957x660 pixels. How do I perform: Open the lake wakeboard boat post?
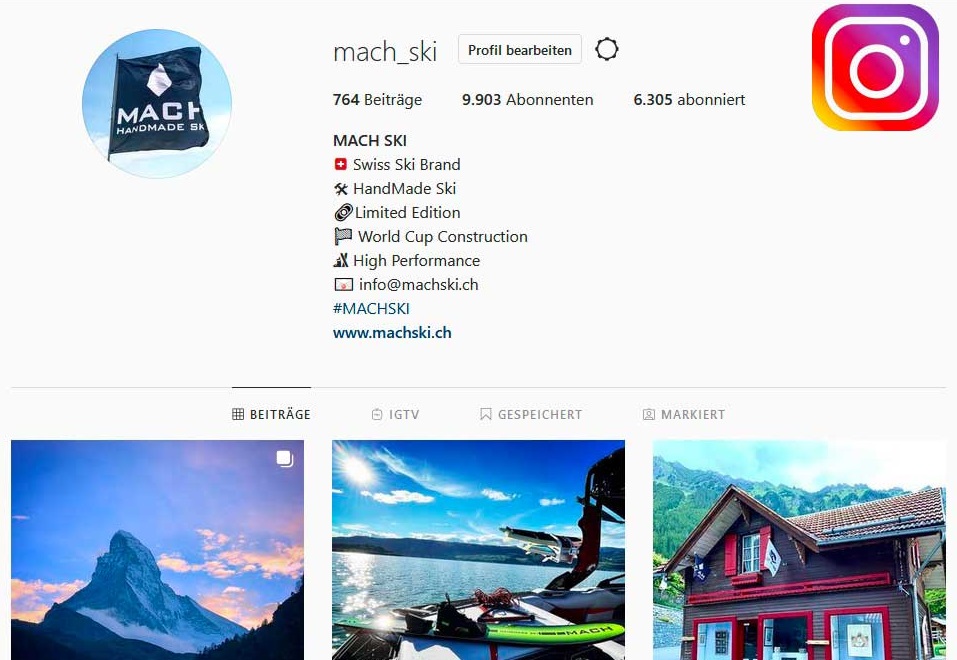[x=478, y=550]
